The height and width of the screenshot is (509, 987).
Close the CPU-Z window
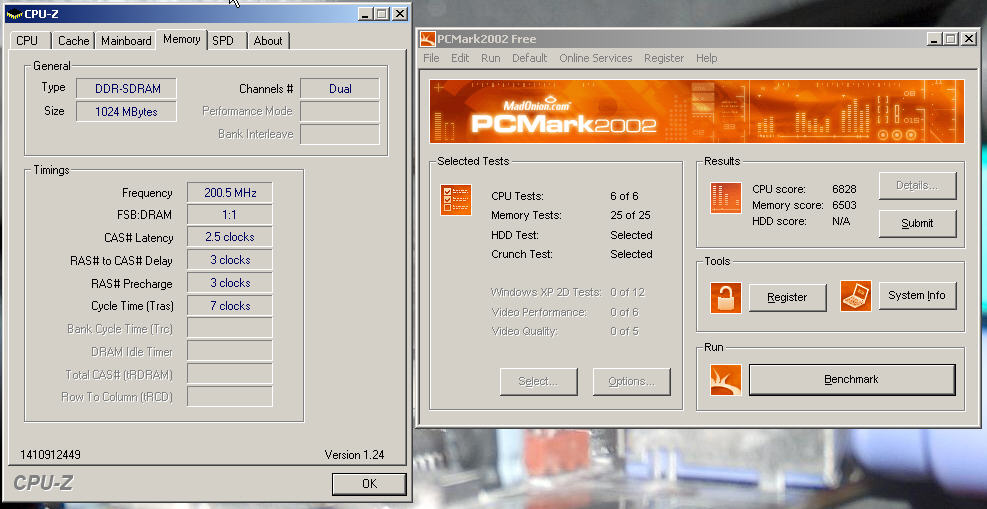click(400, 13)
